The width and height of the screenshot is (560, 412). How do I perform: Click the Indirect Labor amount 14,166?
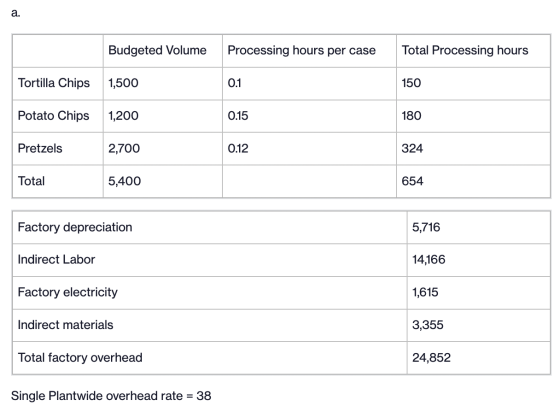pos(429,260)
